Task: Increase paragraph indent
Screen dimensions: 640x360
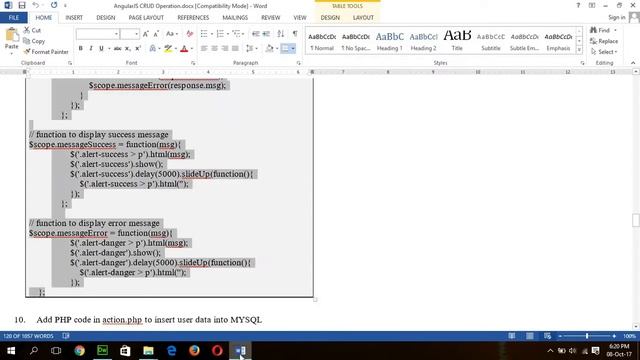Action: point(266,34)
